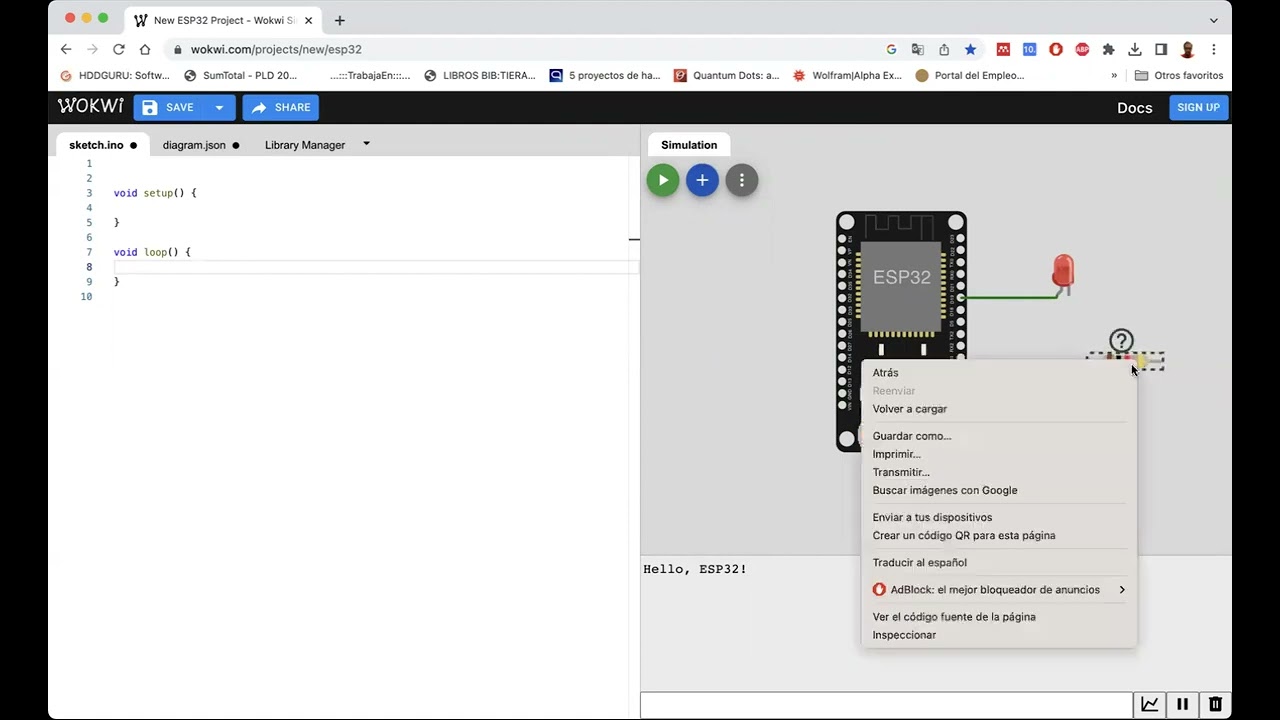Click the SIGN UP button
This screenshot has width=1280, height=720.
point(1198,107)
